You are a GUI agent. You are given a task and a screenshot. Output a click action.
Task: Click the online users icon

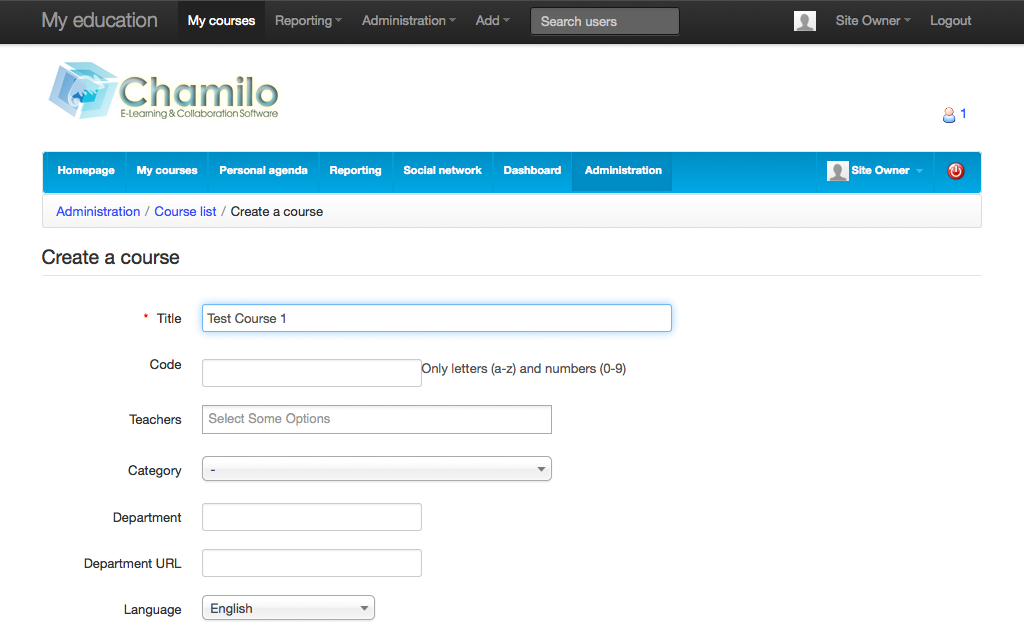(949, 115)
